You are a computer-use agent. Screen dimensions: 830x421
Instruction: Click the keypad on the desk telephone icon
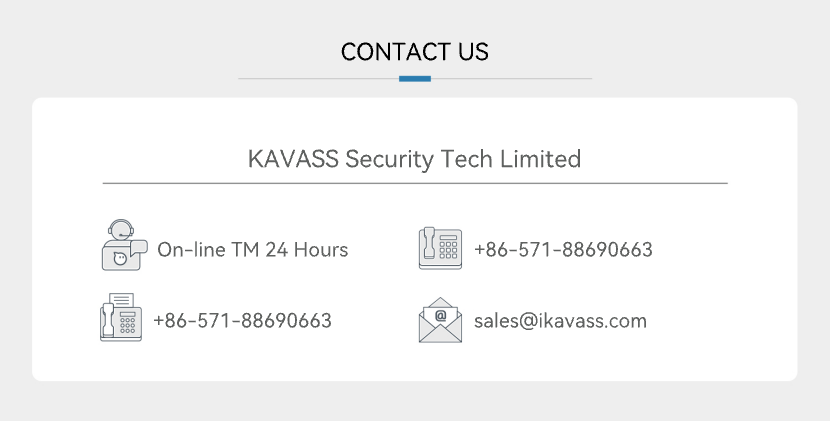tap(448, 250)
